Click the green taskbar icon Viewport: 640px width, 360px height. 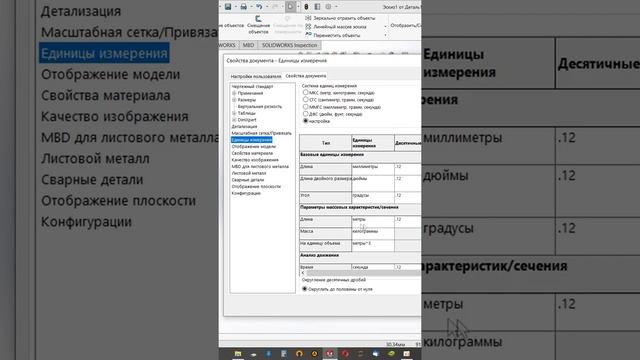click(x=391, y=353)
